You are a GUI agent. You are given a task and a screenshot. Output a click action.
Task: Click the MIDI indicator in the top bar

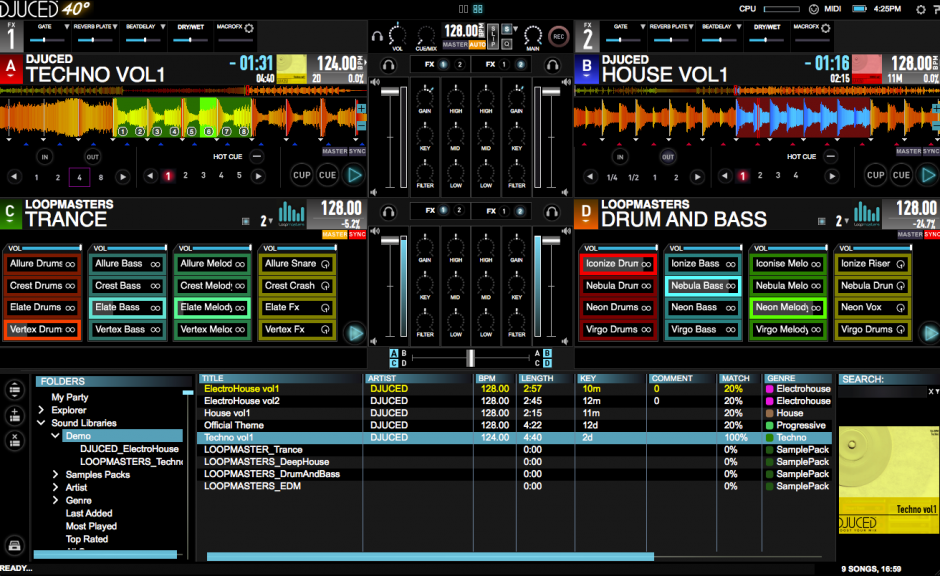tap(833, 7)
